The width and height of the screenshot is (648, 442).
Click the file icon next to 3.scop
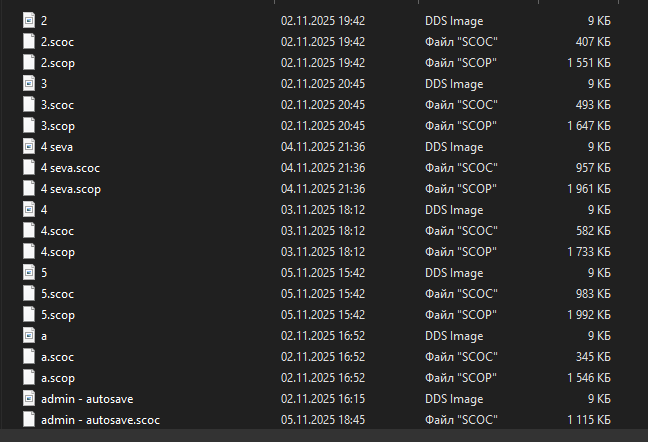pyautogui.click(x=28, y=126)
